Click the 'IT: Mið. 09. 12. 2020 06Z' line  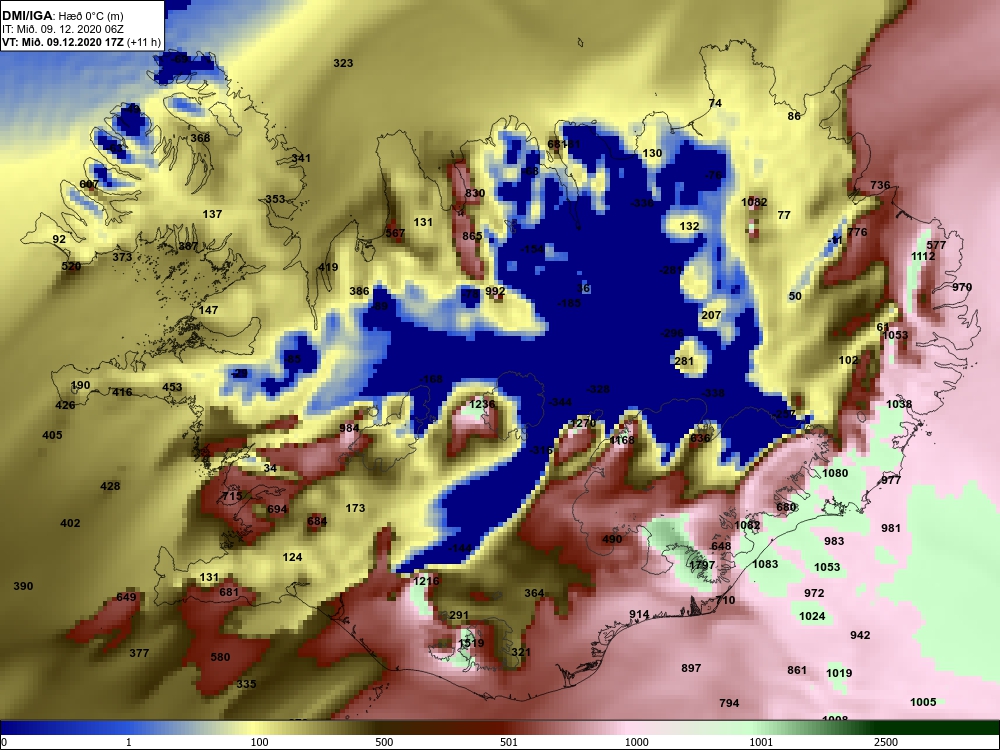pos(61,29)
